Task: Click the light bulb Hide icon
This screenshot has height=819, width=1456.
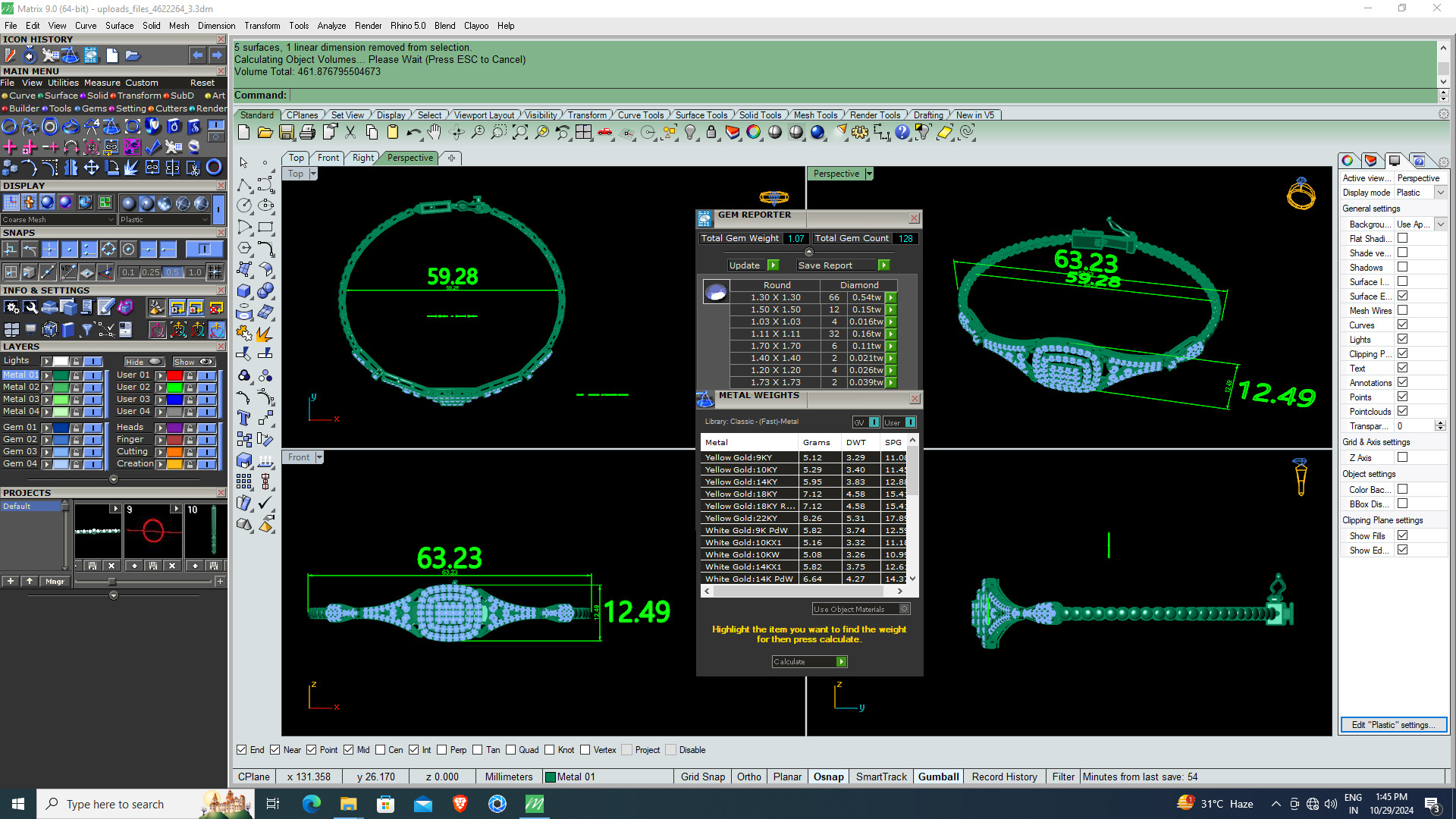Action: [690, 132]
